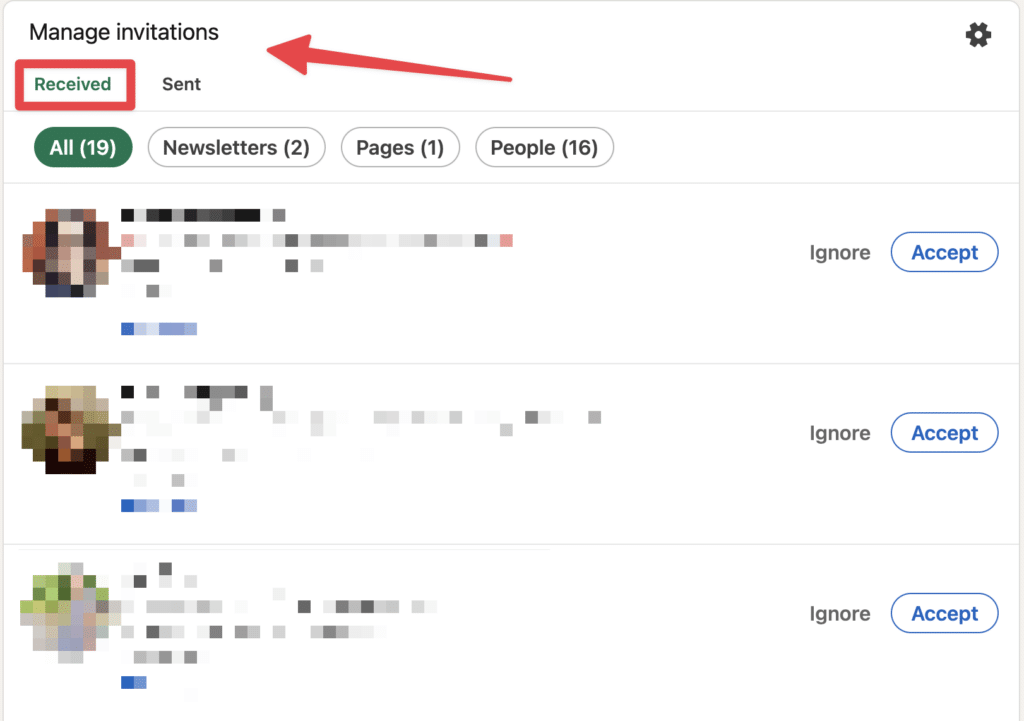
Task: Ignore the second invitation
Action: pos(839,432)
